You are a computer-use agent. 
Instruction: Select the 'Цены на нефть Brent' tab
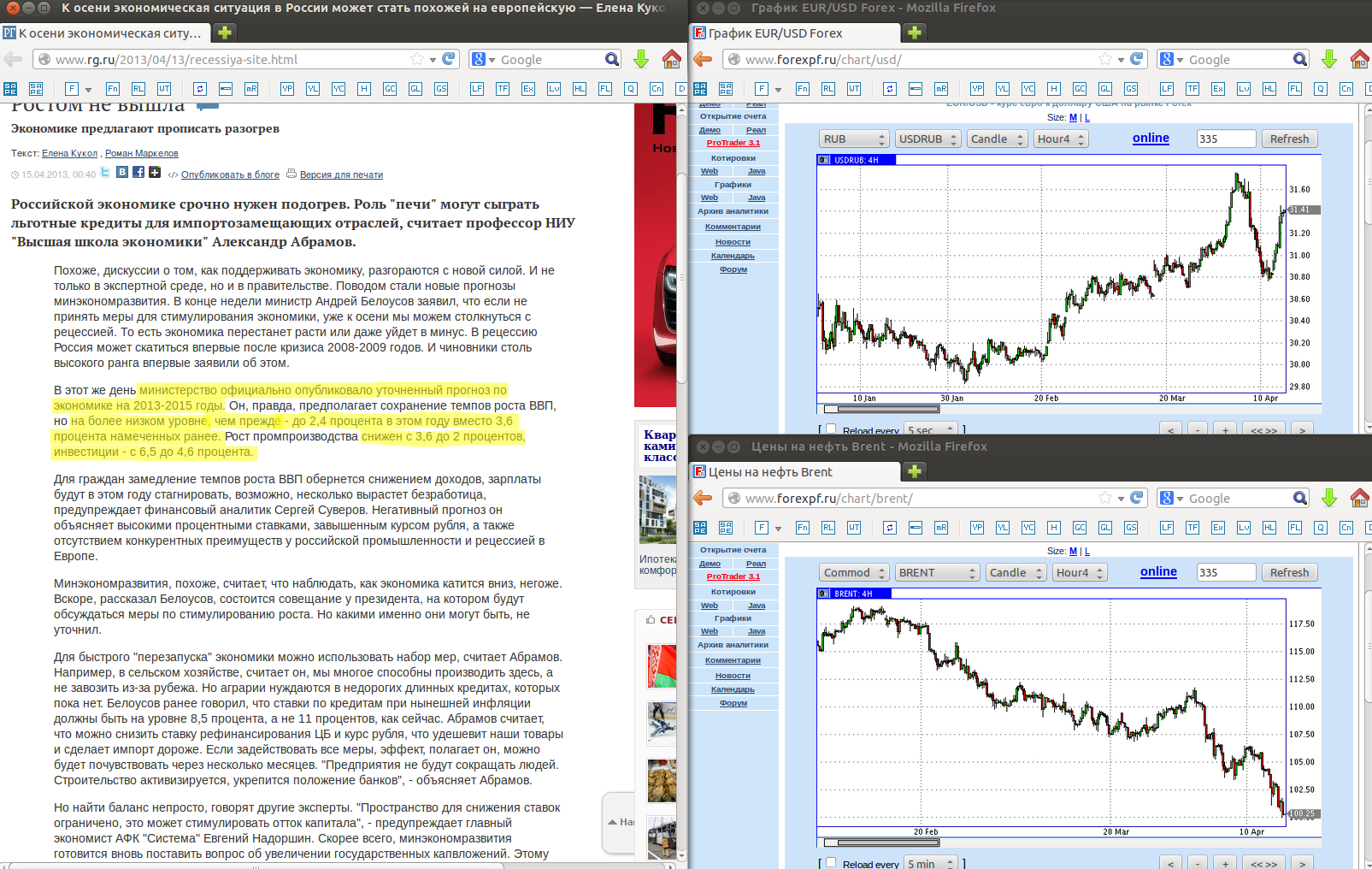[x=794, y=472]
